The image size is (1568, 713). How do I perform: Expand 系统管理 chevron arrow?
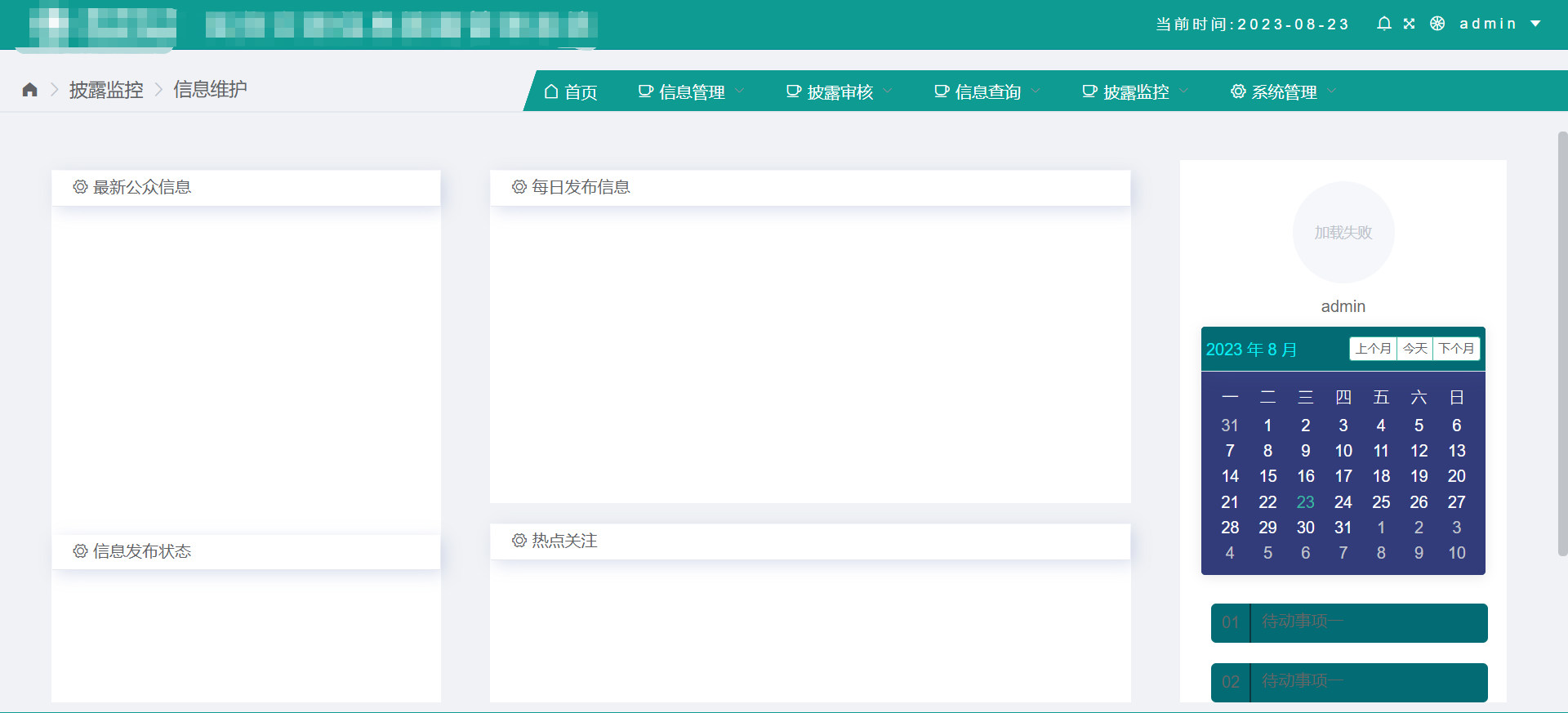pos(1332,91)
